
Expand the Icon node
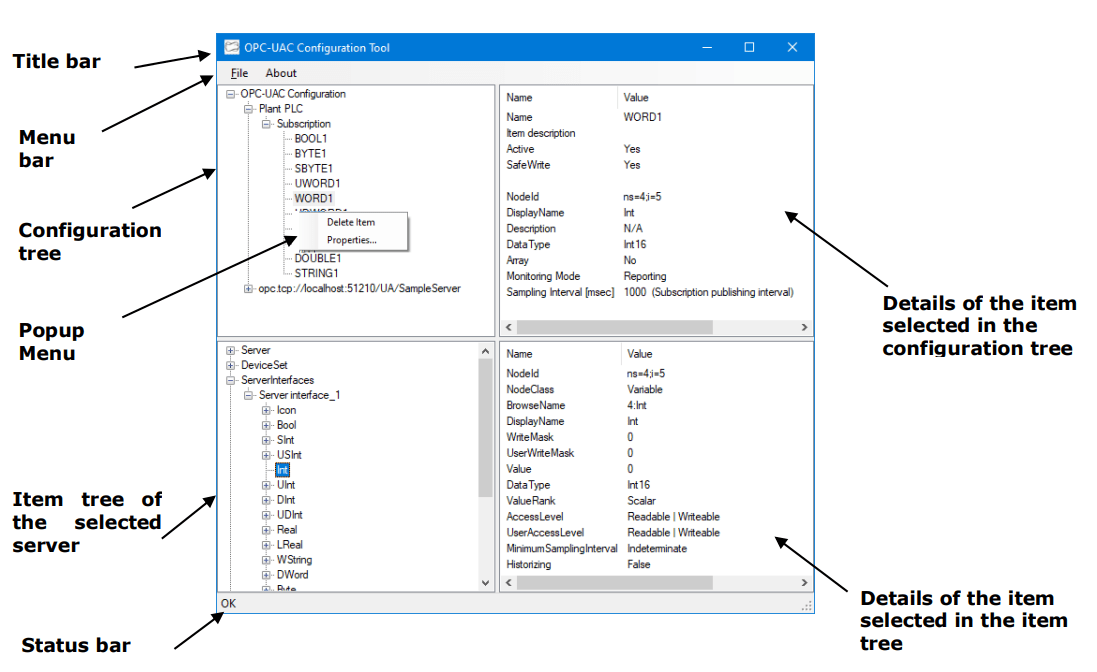click(266, 410)
